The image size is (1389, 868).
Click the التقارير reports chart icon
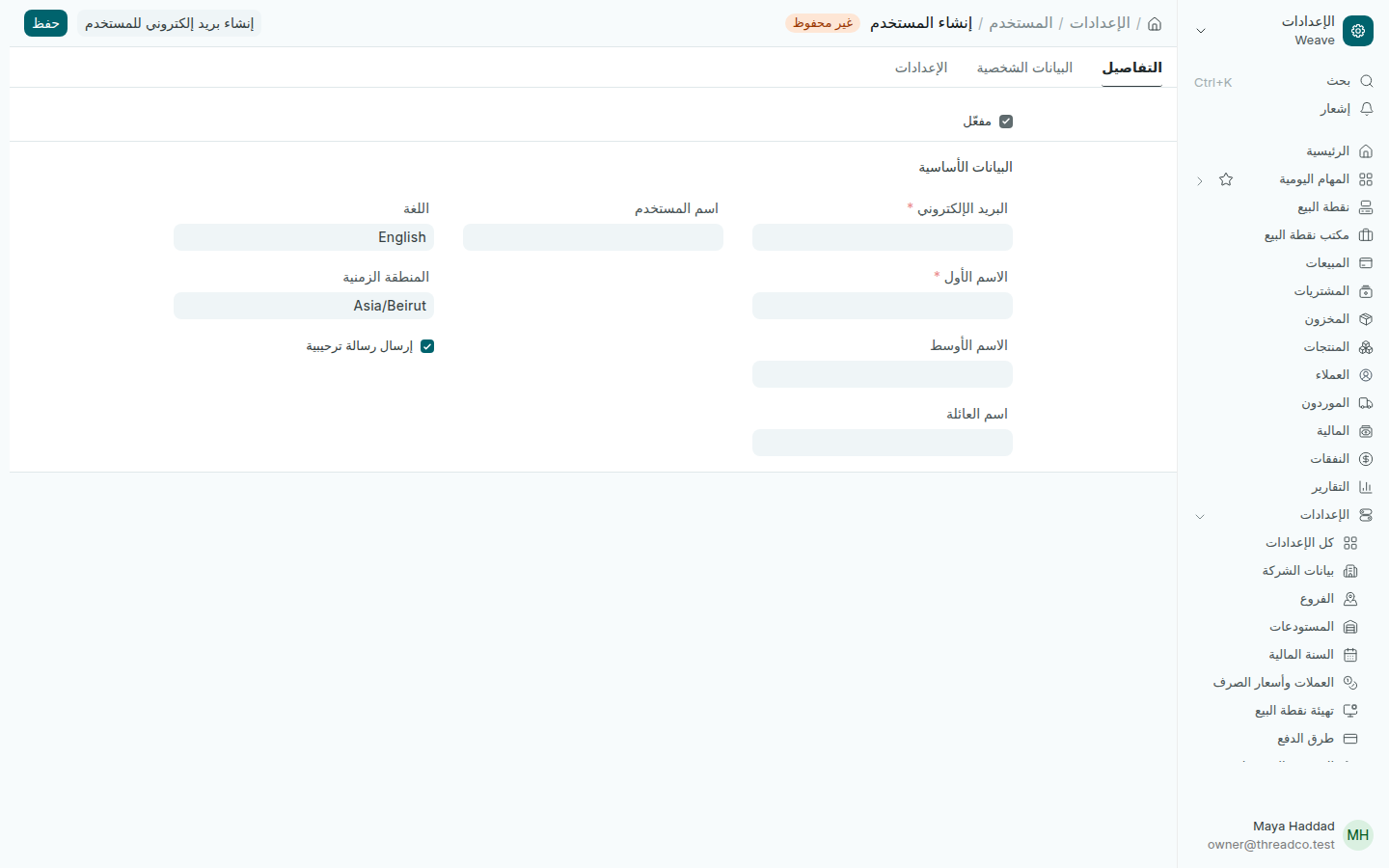(x=1366, y=487)
